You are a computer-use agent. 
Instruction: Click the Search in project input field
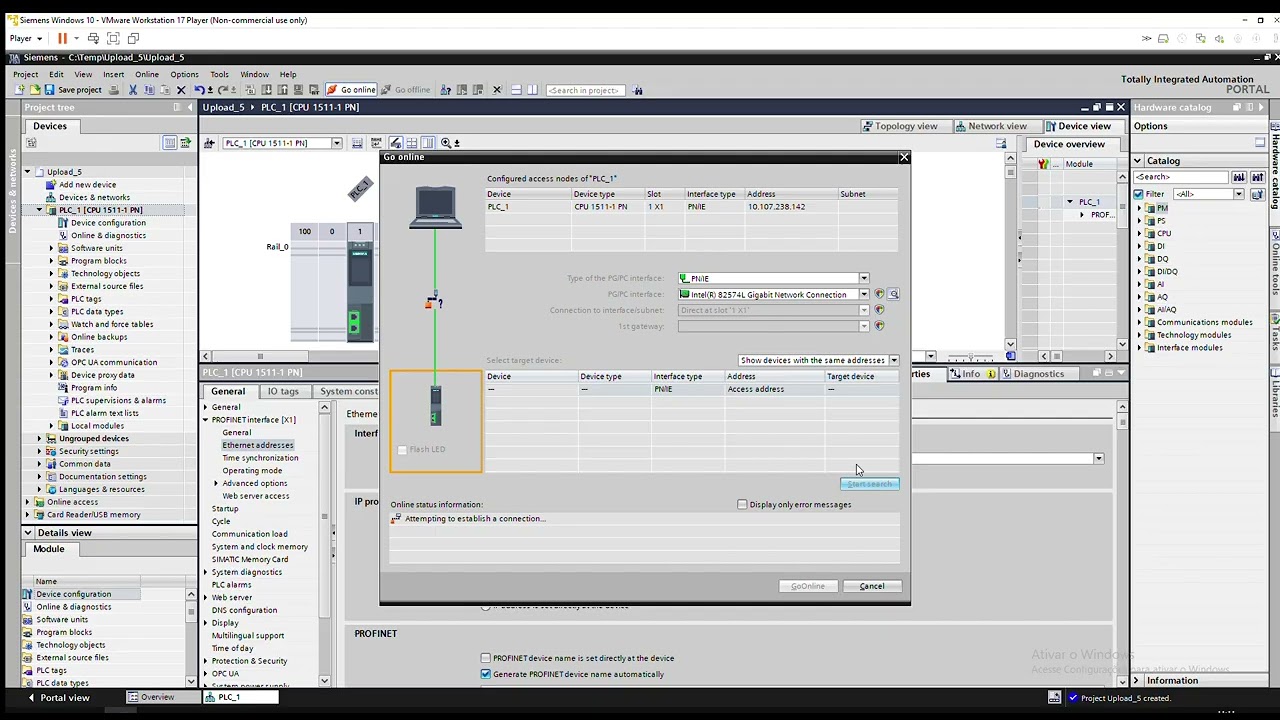click(585, 90)
